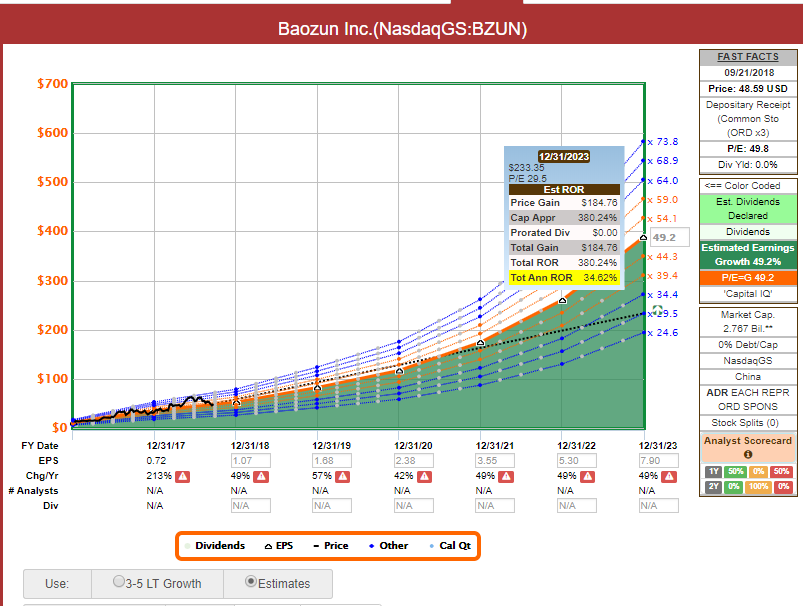
Task: Edit EPS field showing 2.38
Action: tap(414, 461)
